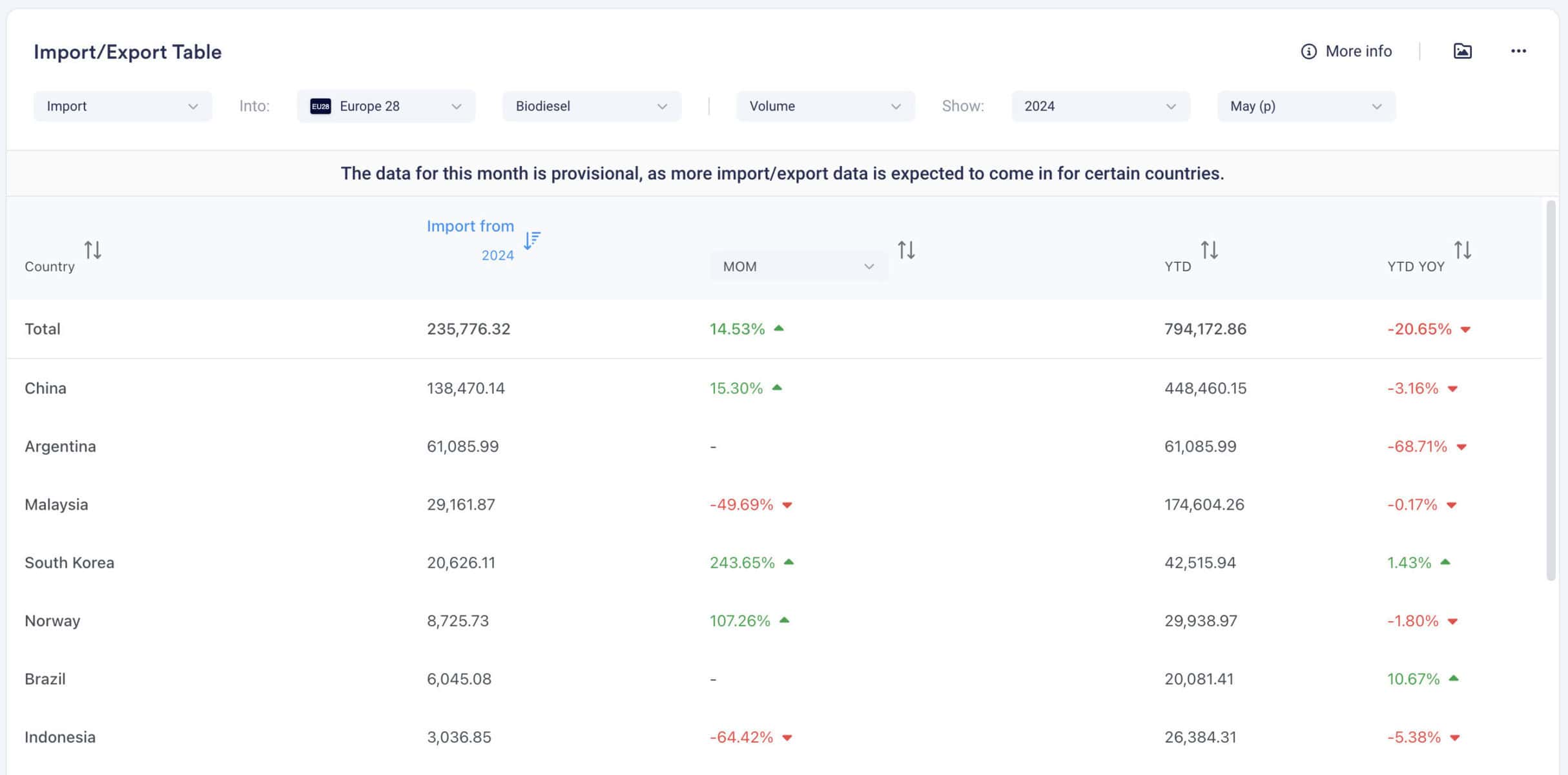Viewport: 1568px width, 775px height.
Task: Click the Import from column header
Action: point(470,226)
